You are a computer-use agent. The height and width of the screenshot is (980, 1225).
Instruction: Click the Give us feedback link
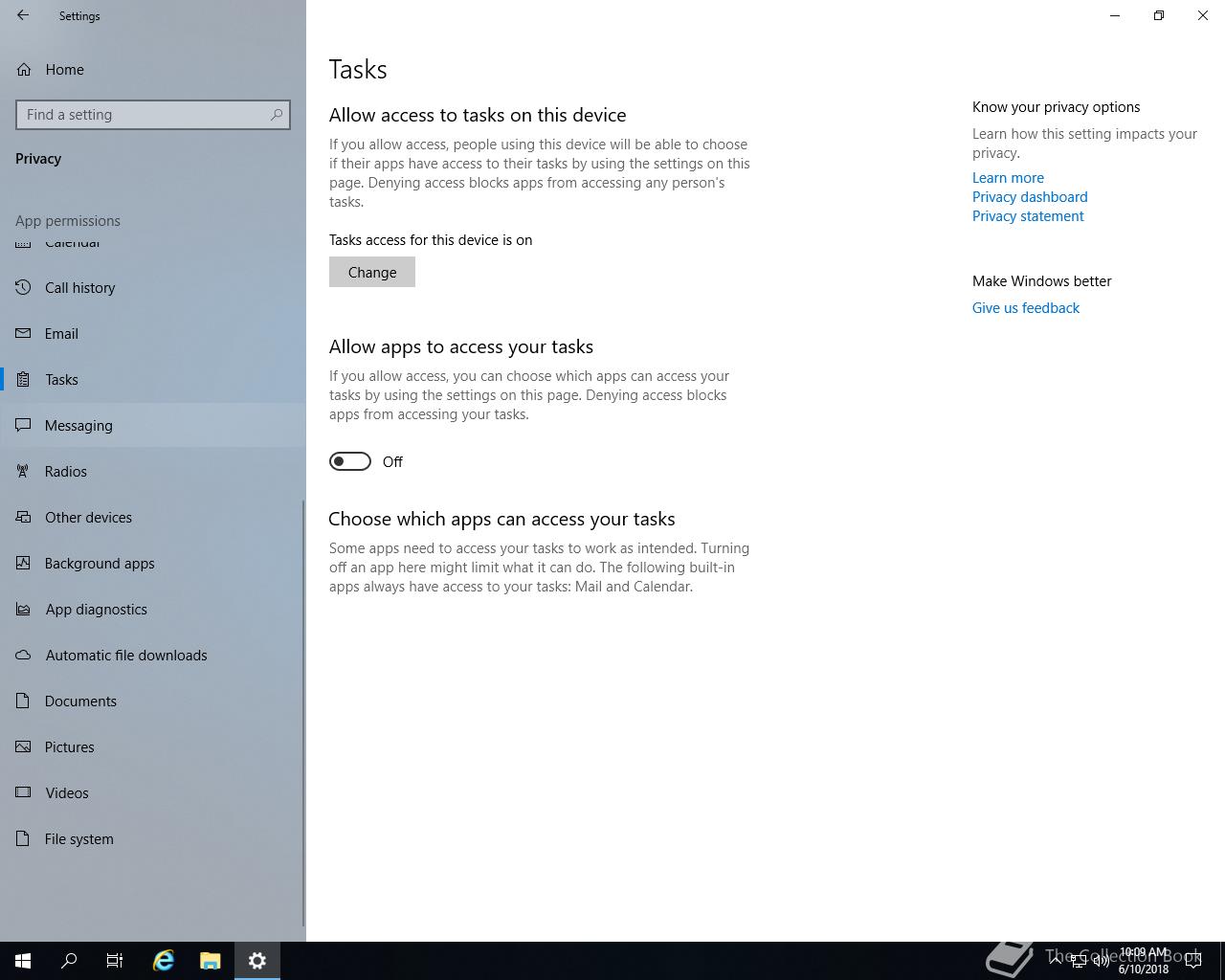[x=1026, y=308]
